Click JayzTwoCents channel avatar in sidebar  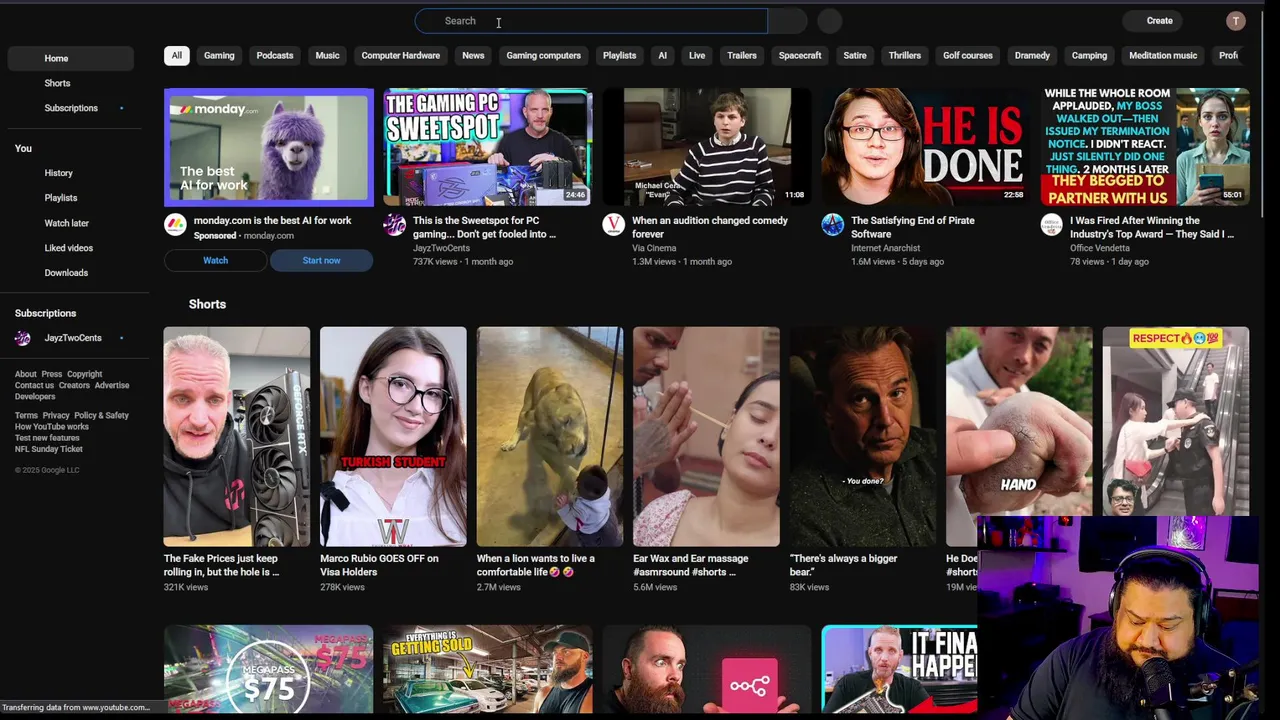tap(22, 338)
